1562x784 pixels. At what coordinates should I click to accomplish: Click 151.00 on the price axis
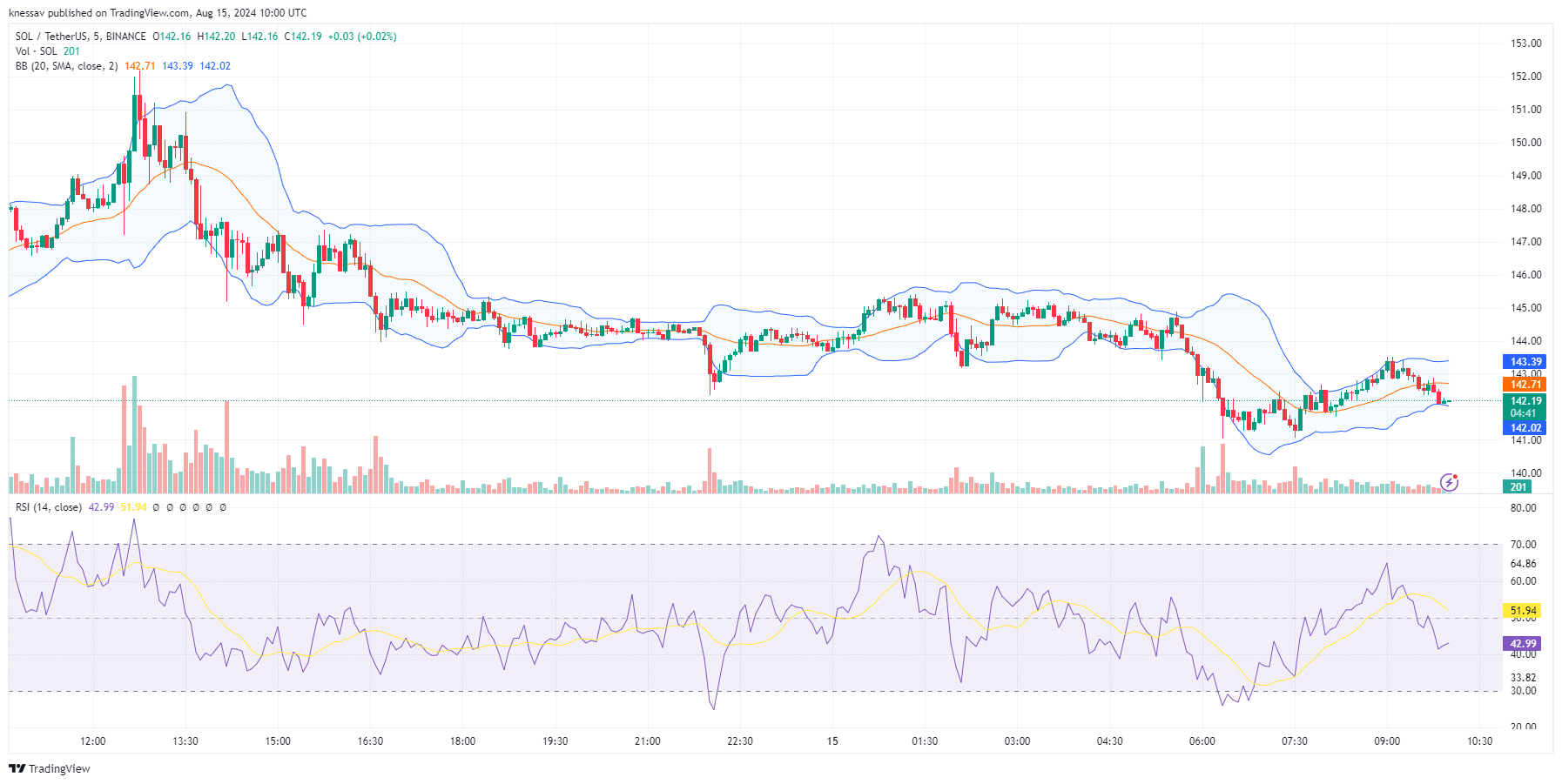pos(1525,110)
